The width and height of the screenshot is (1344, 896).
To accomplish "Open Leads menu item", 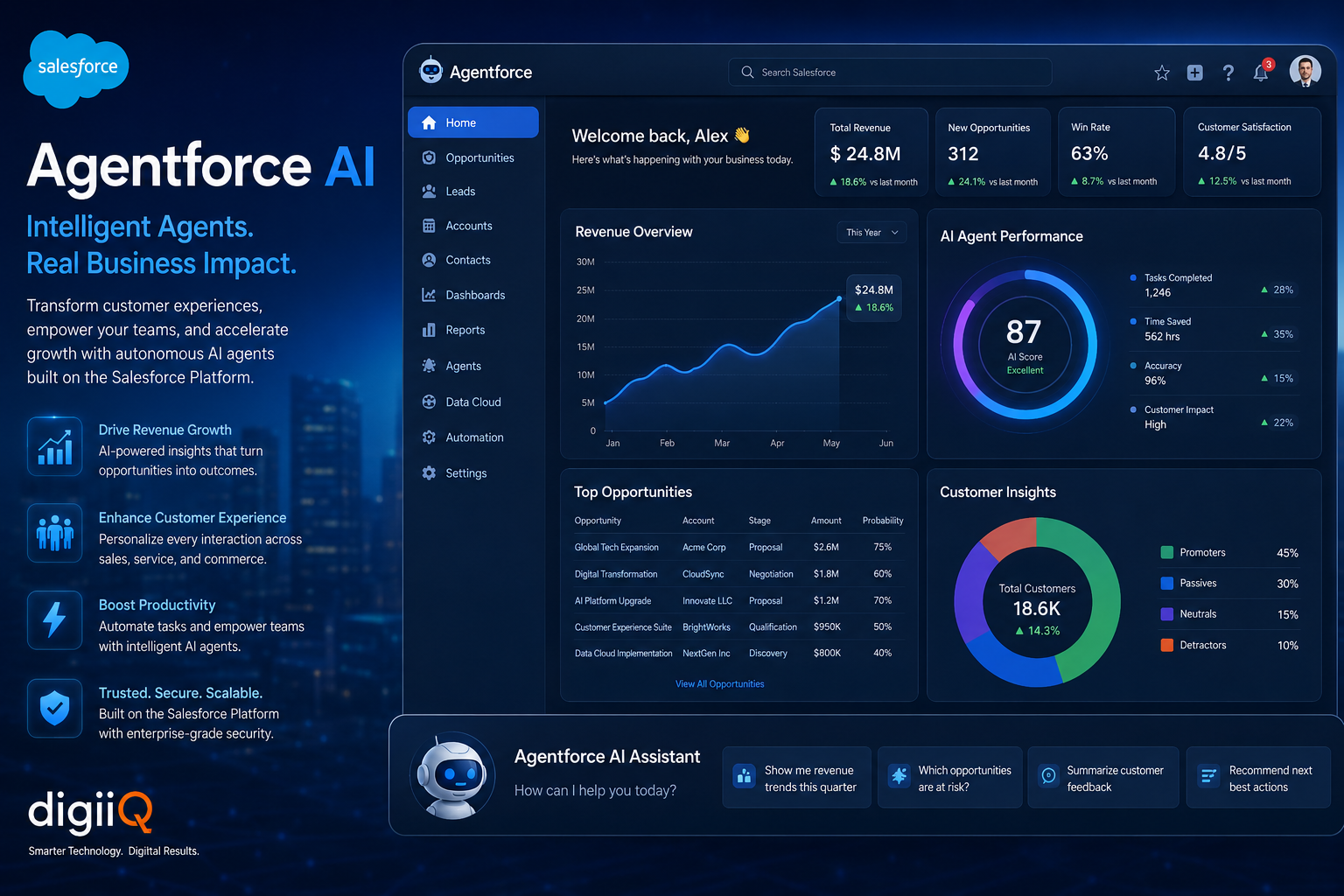I will coord(473,191).
